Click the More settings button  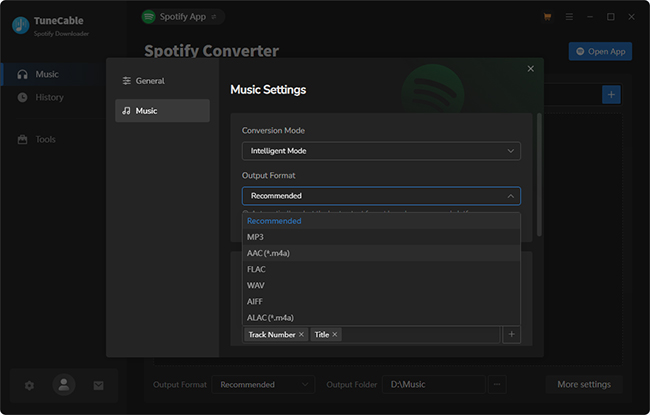coord(584,385)
